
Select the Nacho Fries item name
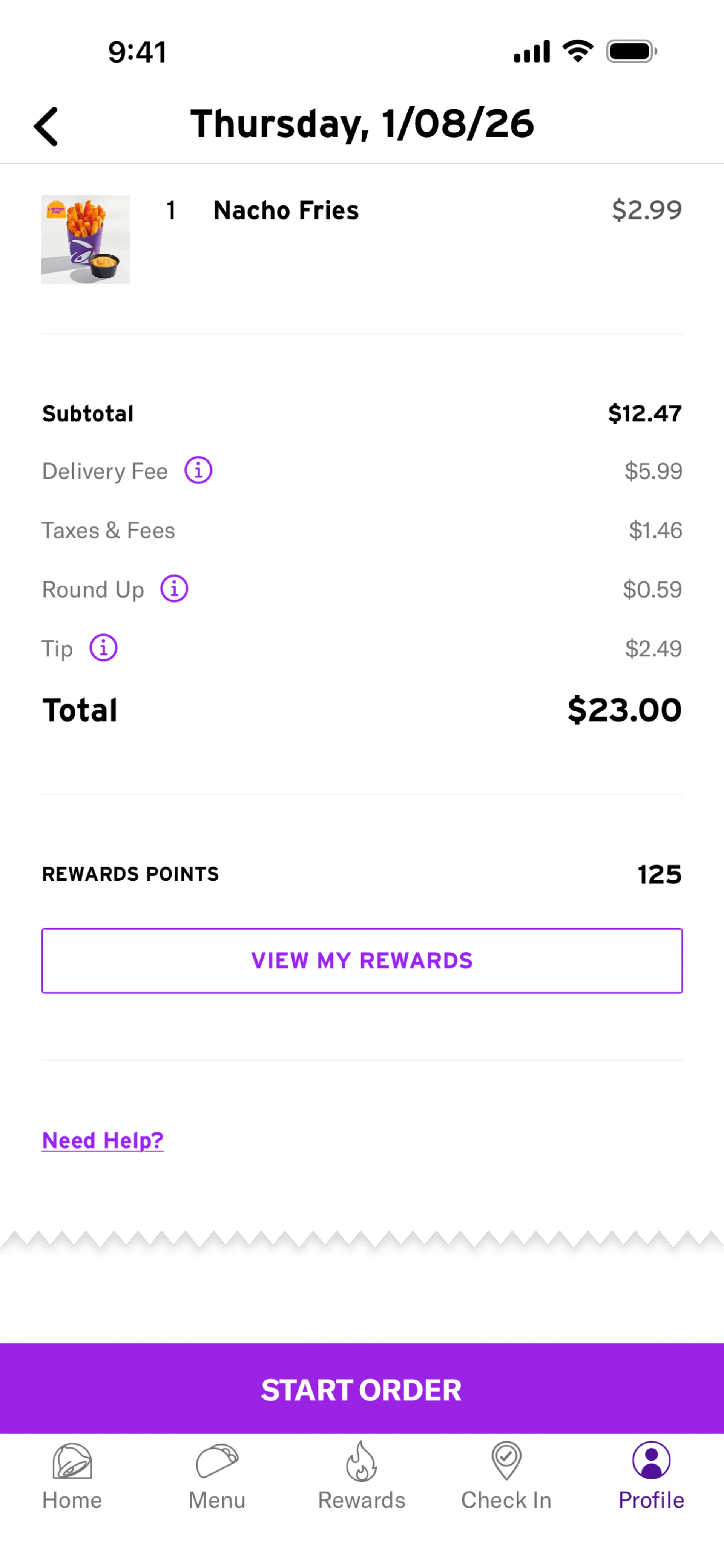(285, 211)
